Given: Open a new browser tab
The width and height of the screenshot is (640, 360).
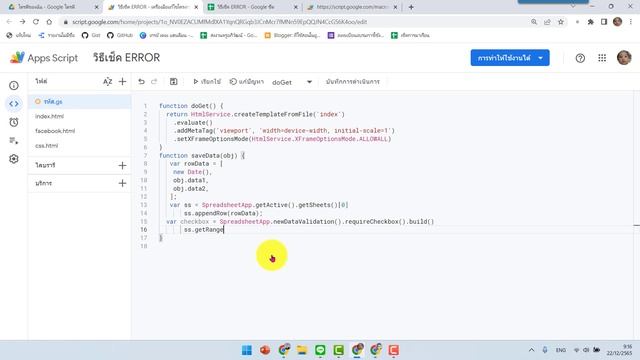Looking at the screenshot, I should click(411, 7).
